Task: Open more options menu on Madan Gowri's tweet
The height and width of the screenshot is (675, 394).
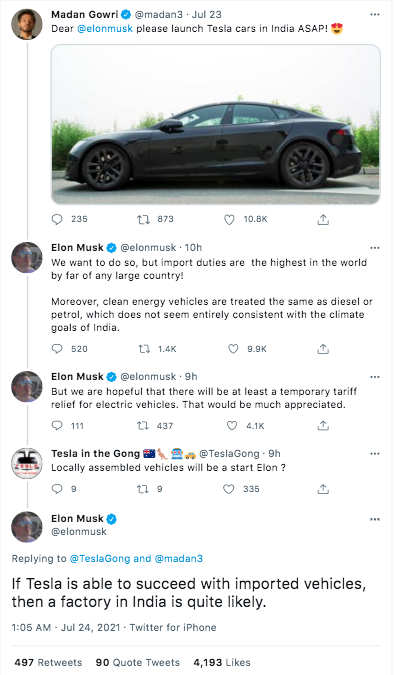Action: tap(375, 15)
